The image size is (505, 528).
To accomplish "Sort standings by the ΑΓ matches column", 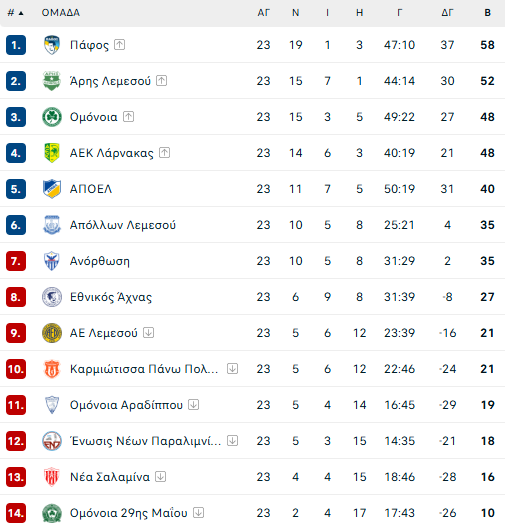I will coord(264,13).
